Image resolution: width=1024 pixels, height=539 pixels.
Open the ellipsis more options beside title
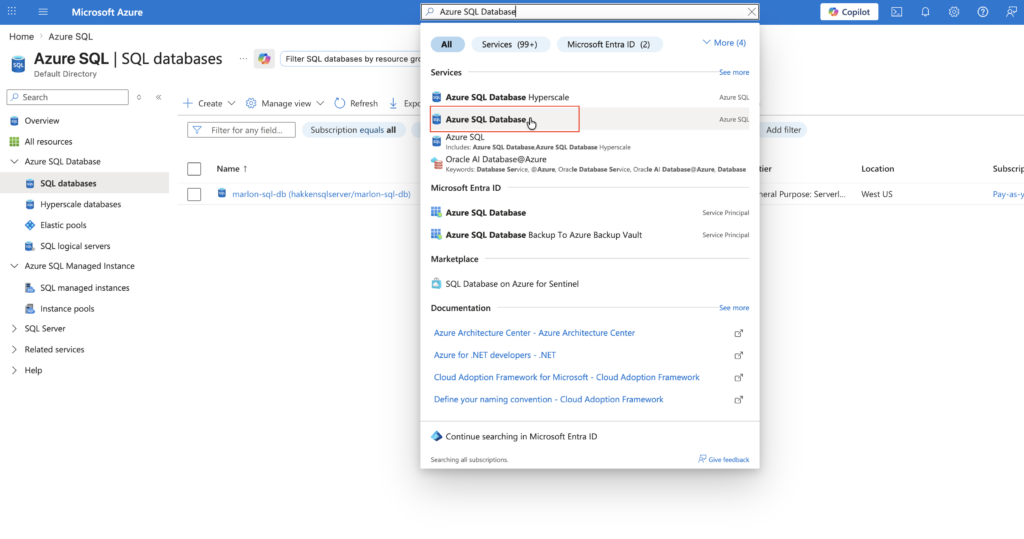click(243, 59)
